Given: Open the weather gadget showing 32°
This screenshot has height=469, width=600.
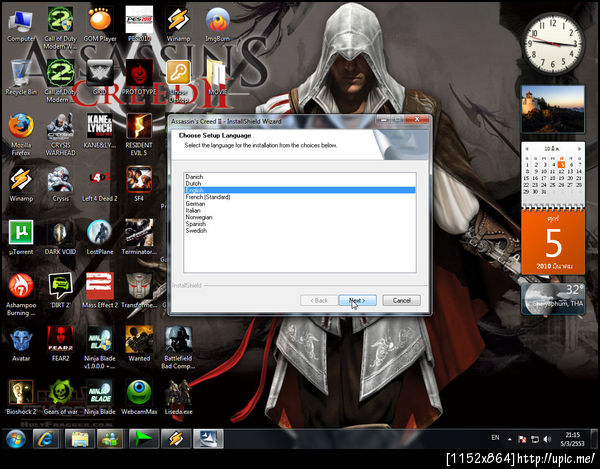Looking at the screenshot, I should click(x=553, y=299).
